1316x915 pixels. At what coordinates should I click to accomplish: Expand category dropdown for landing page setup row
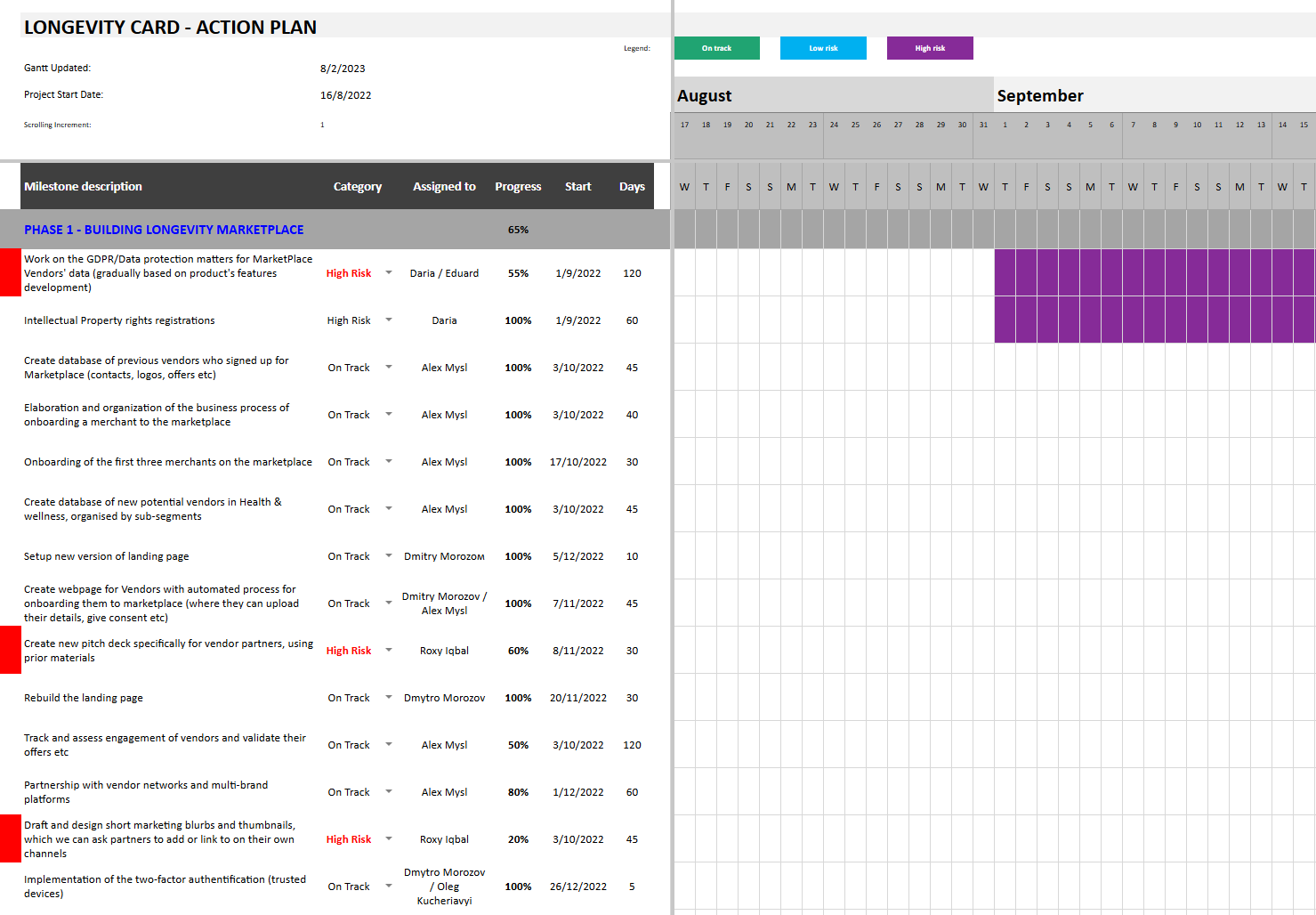389,555
